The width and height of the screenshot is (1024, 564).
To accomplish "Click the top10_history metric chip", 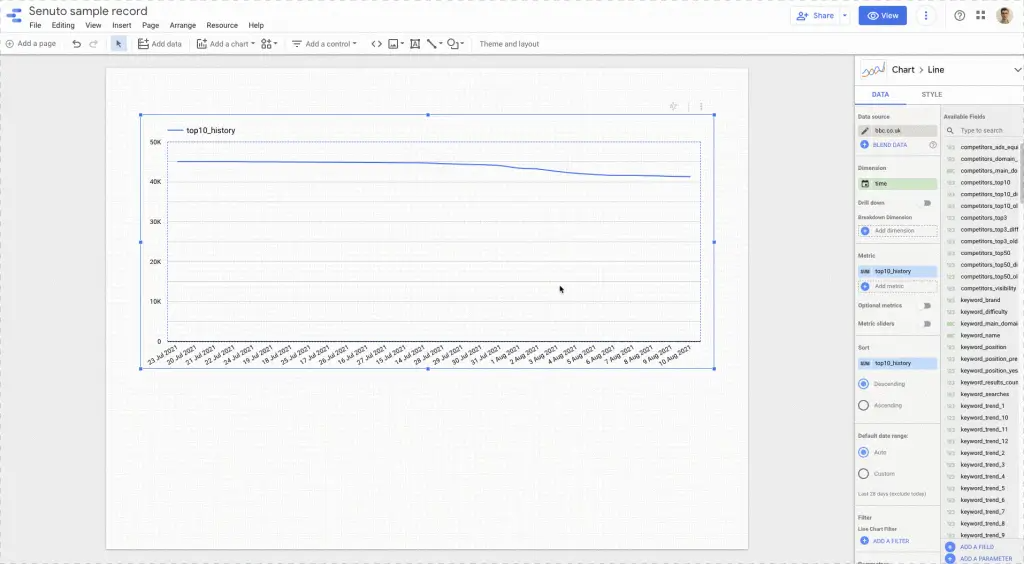I will [x=897, y=271].
